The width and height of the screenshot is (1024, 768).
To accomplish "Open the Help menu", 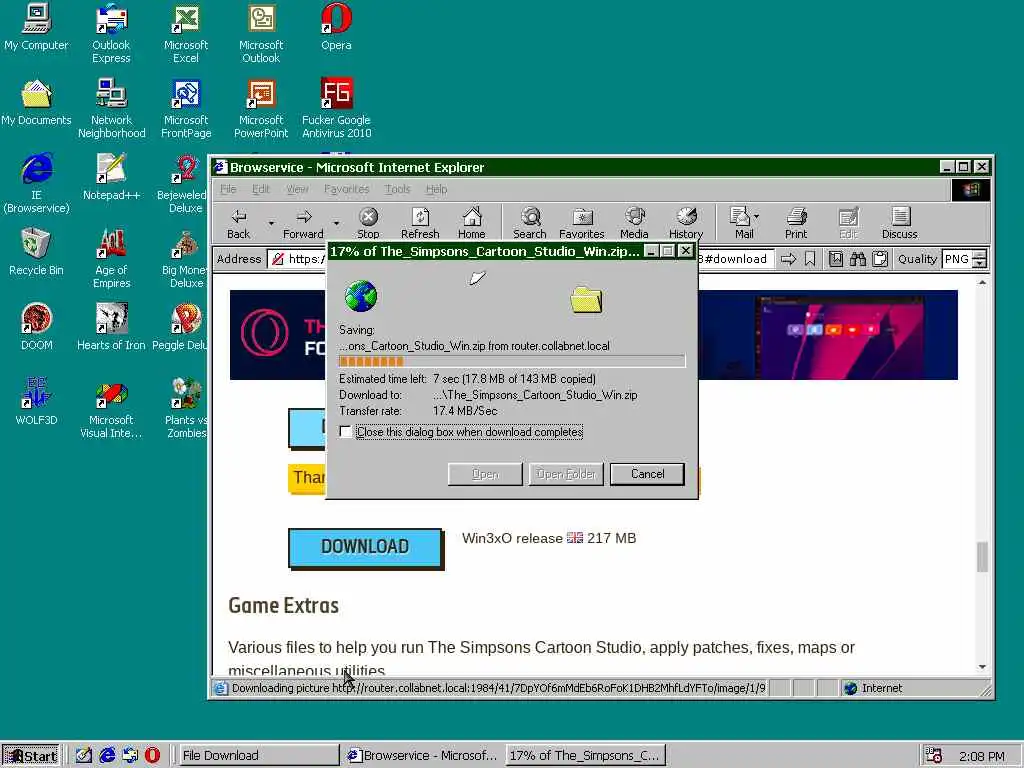I will (x=436, y=189).
